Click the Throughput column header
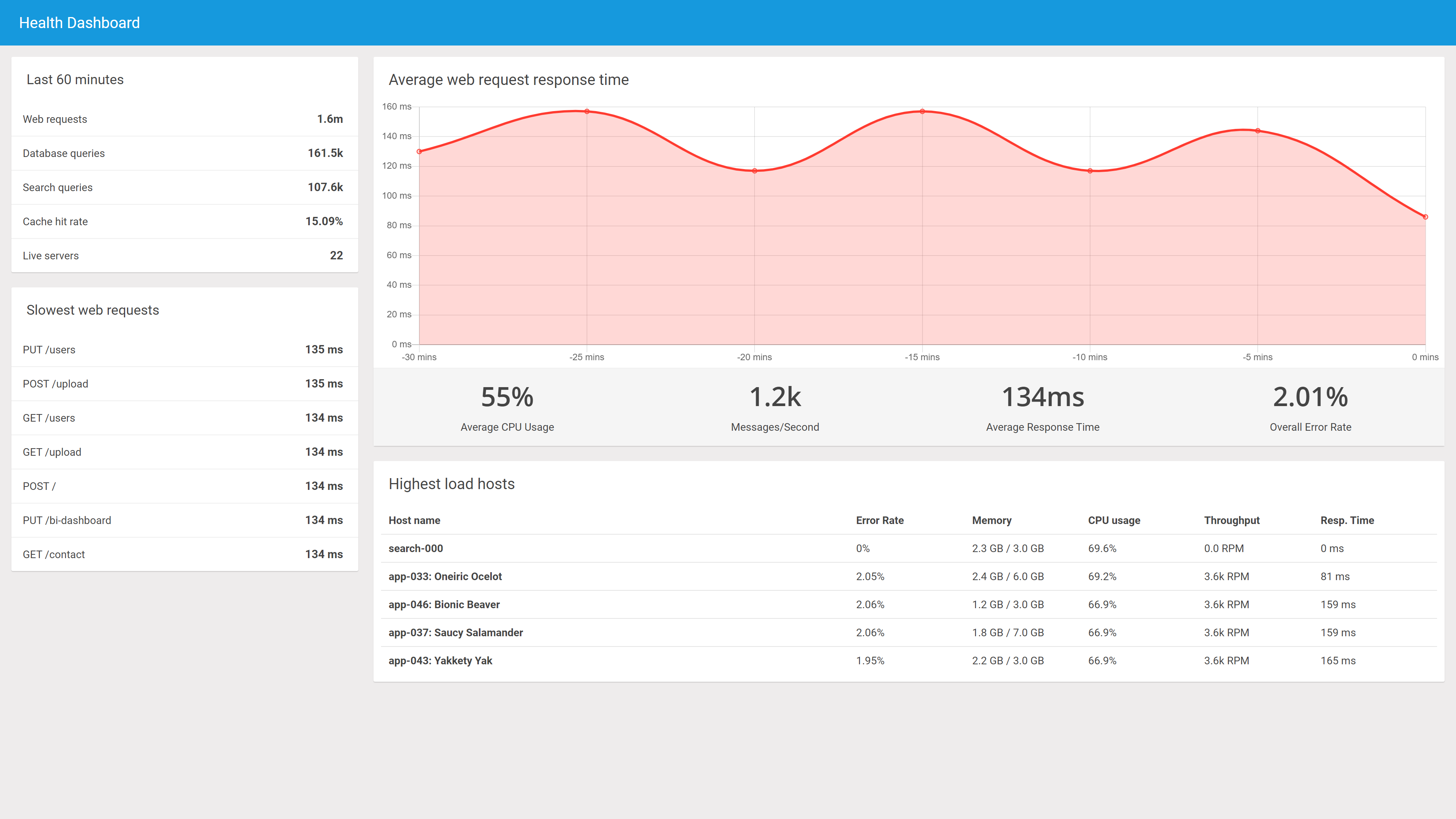The width and height of the screenshot is (1456, 819). [1232, 520]
